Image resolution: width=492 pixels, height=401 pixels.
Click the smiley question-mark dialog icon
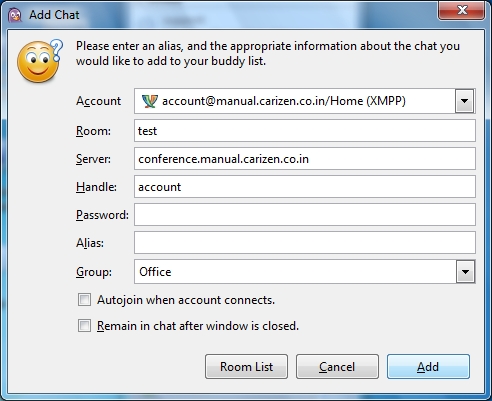tap(40, 61)
